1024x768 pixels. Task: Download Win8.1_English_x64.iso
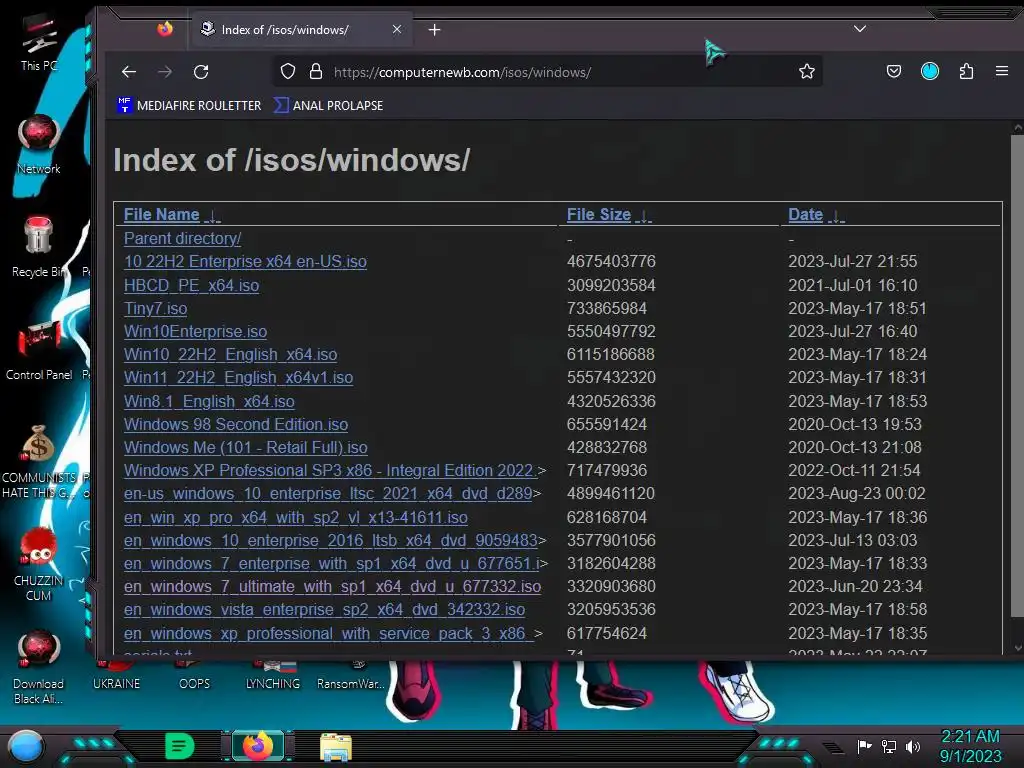coord(209,401)
